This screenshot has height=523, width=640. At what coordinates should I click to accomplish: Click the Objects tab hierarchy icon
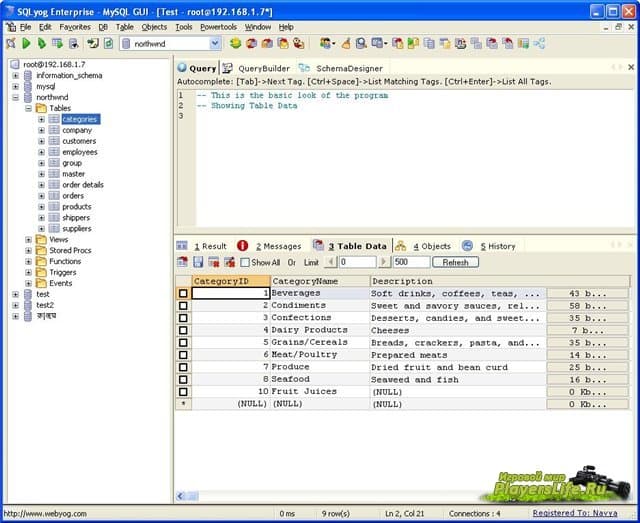tap(400, 246)
